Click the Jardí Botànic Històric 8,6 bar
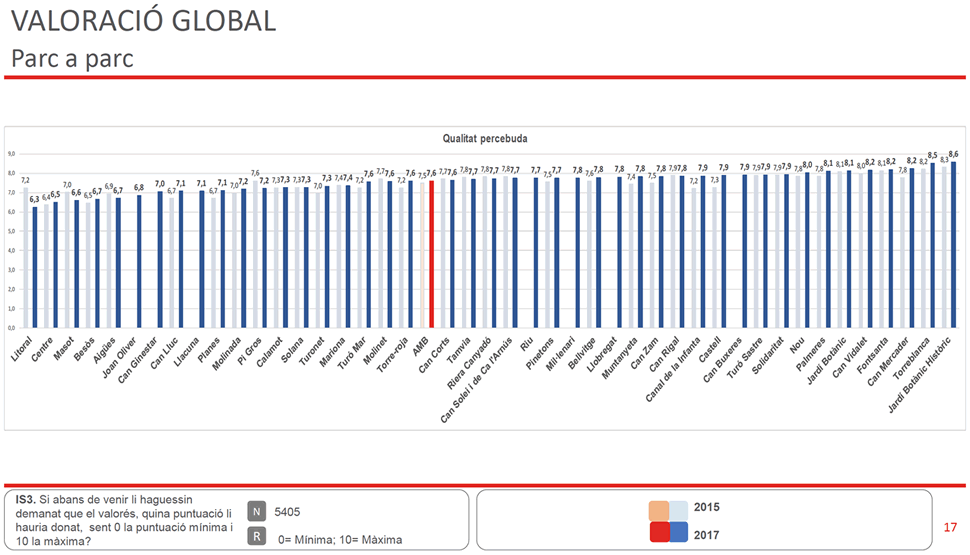Image resolution: width=970 pixels, height=555 pixels. (953, 244)
